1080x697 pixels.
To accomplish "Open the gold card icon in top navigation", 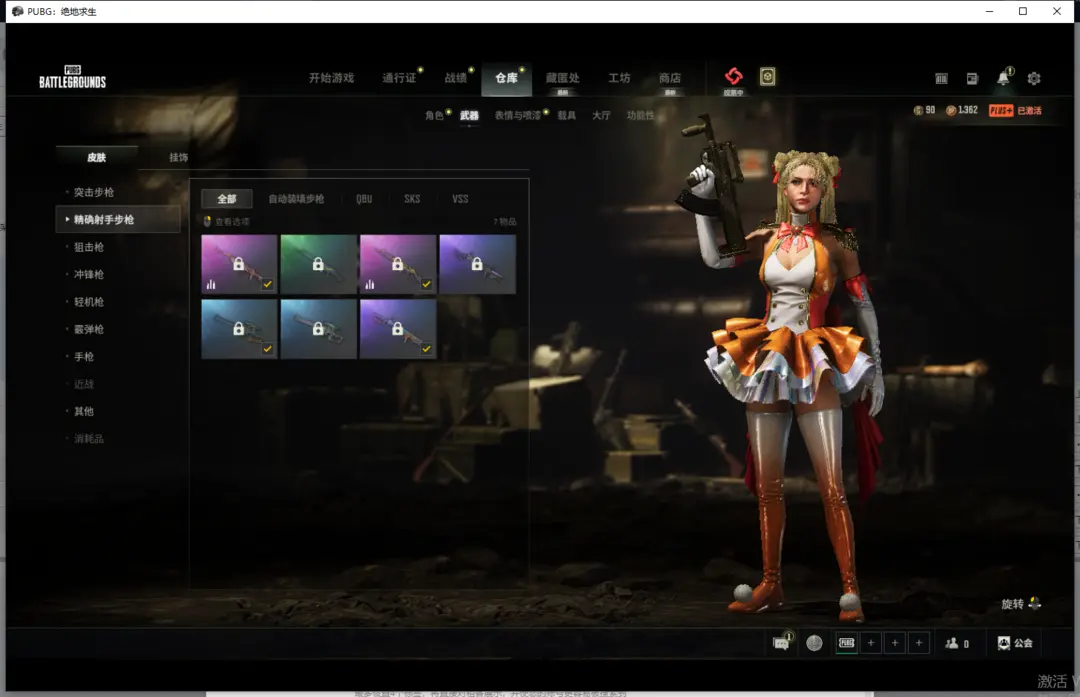I will (767, 76).
